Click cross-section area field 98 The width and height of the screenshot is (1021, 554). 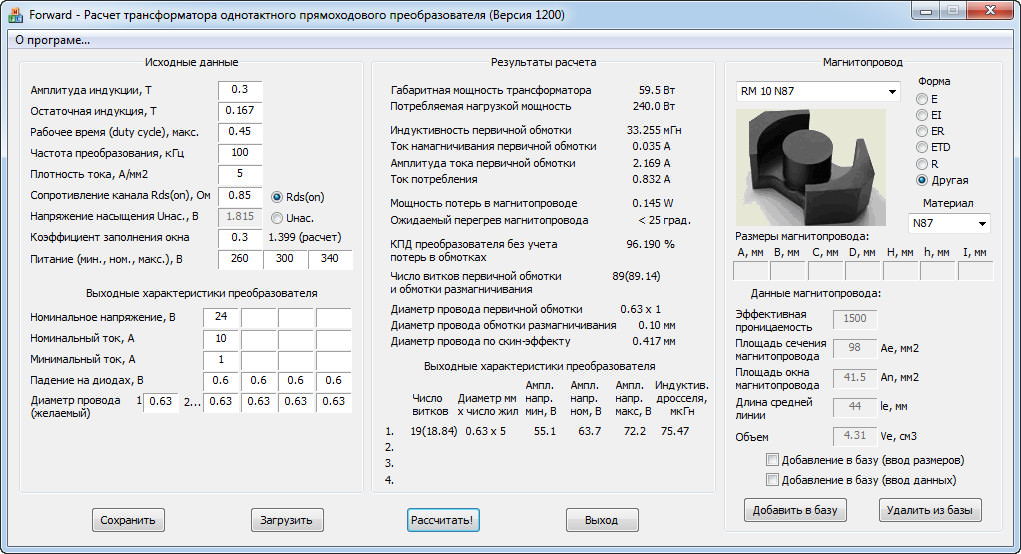click(x=855, y=348)
